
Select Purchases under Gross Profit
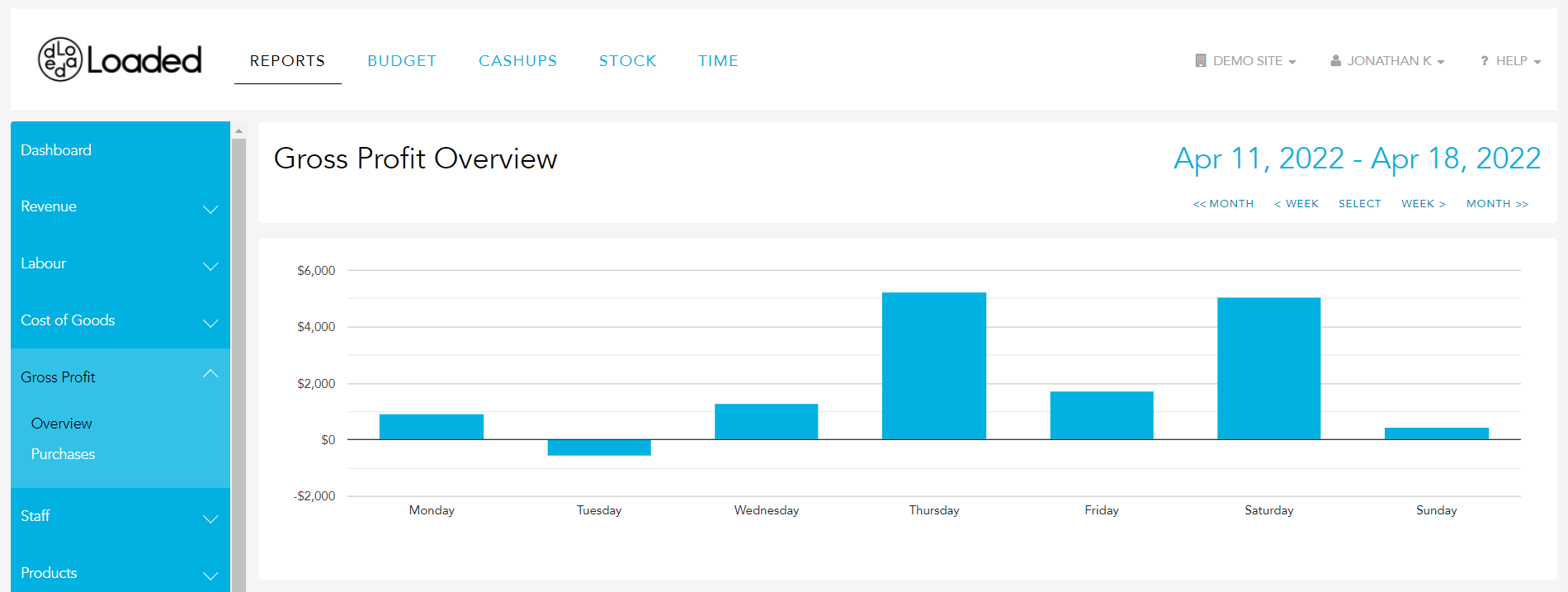[63, 454]
